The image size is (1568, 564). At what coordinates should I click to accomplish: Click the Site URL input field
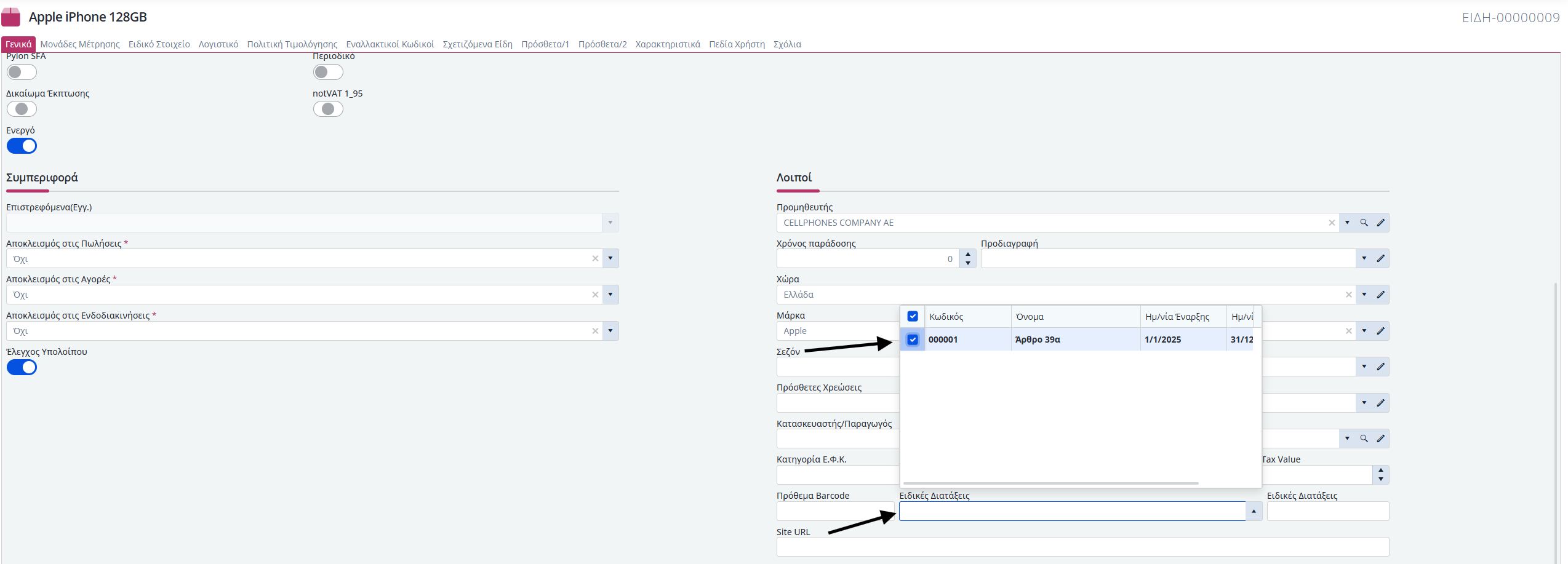(1082, 547)
